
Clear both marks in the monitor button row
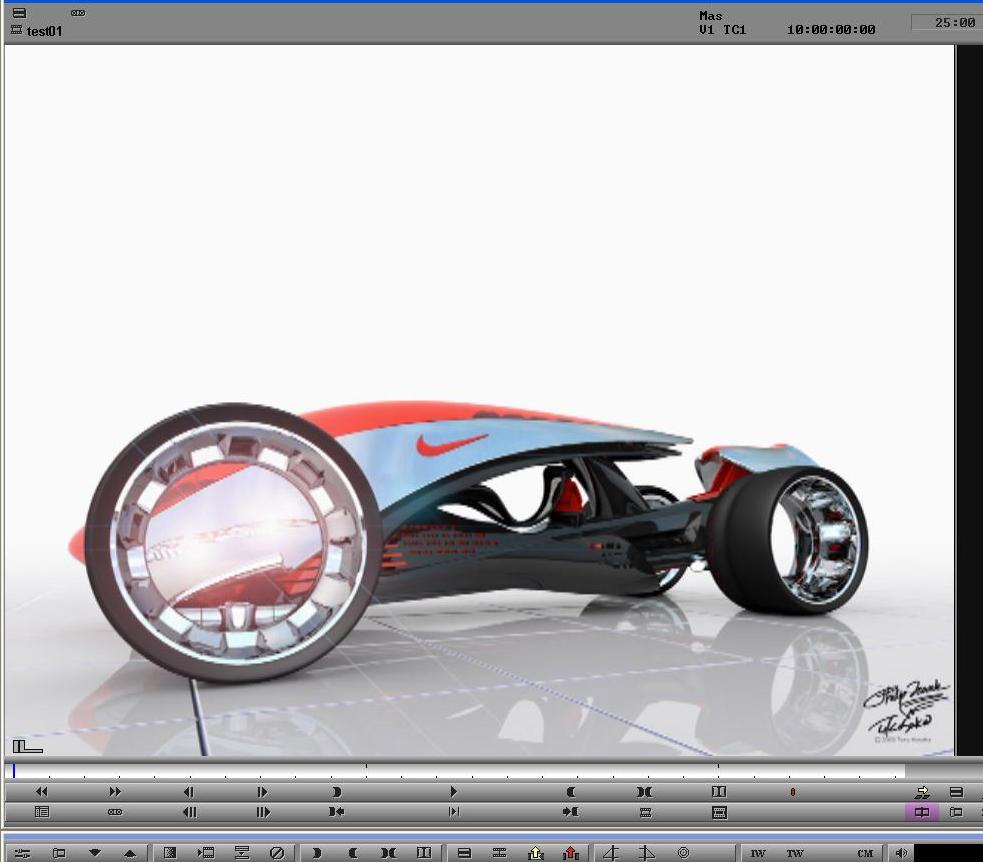point(718,792)
